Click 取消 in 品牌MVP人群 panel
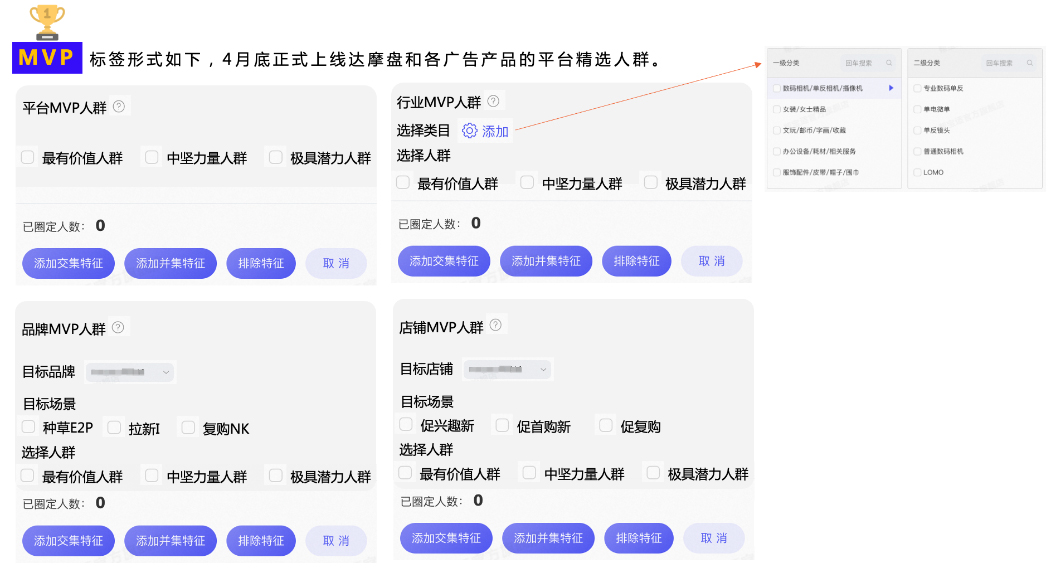The image size is (1055, 580). coord(337,539)
